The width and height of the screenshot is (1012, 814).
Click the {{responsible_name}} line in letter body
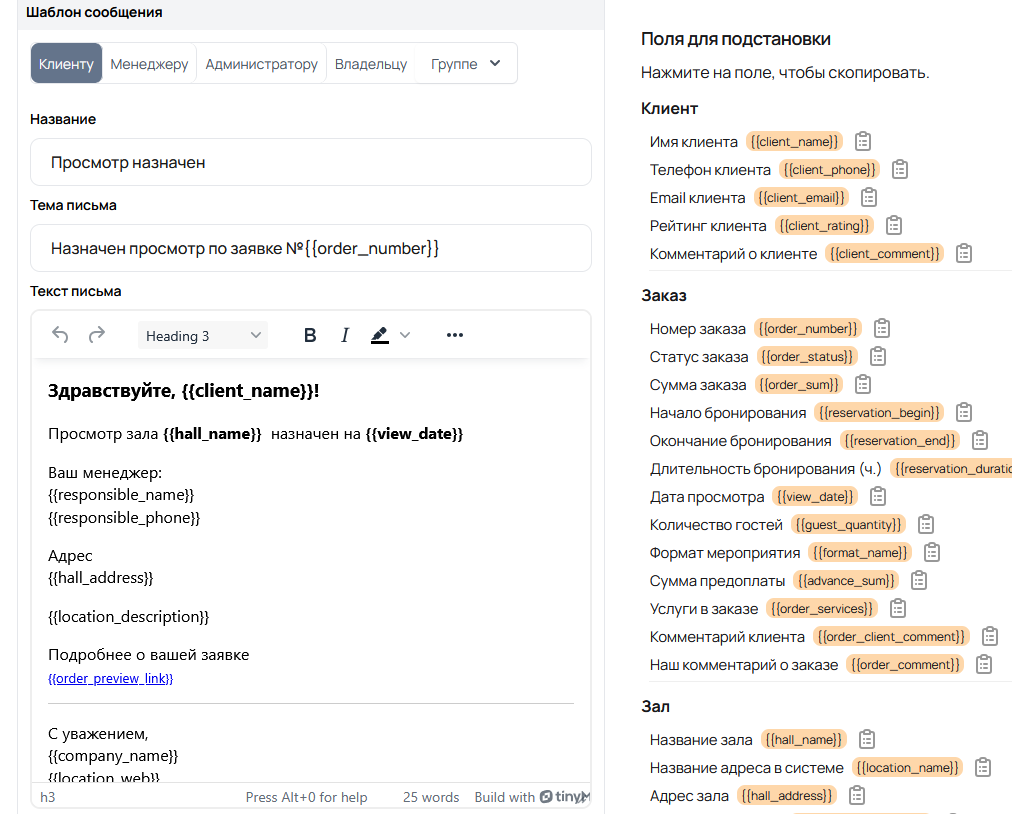pos(121,495)
